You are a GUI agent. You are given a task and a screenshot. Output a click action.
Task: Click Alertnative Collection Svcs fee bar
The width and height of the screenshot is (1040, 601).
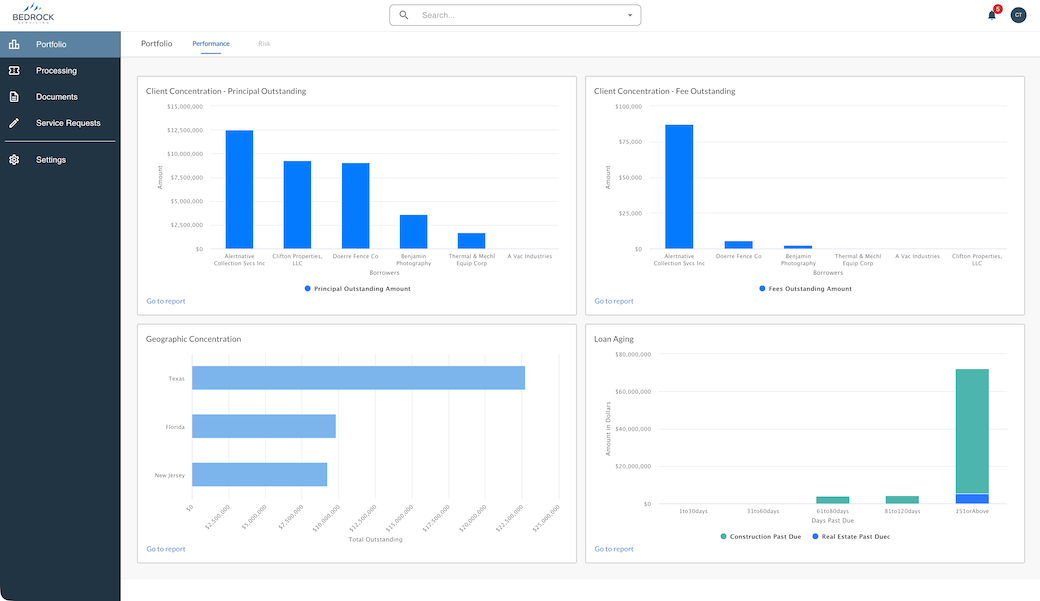coord(679,186)
